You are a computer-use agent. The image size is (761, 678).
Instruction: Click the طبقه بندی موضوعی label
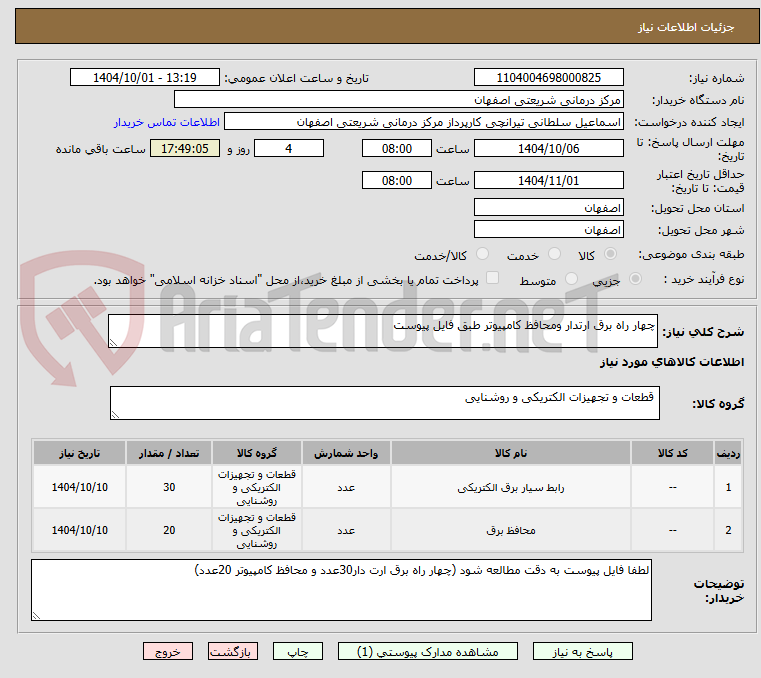click(x=691, y=254)
